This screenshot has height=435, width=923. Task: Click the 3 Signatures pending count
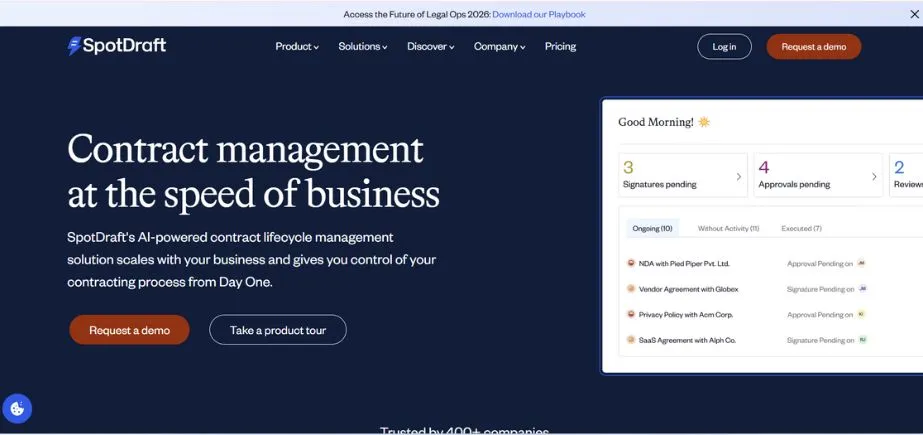coord(628,167)
